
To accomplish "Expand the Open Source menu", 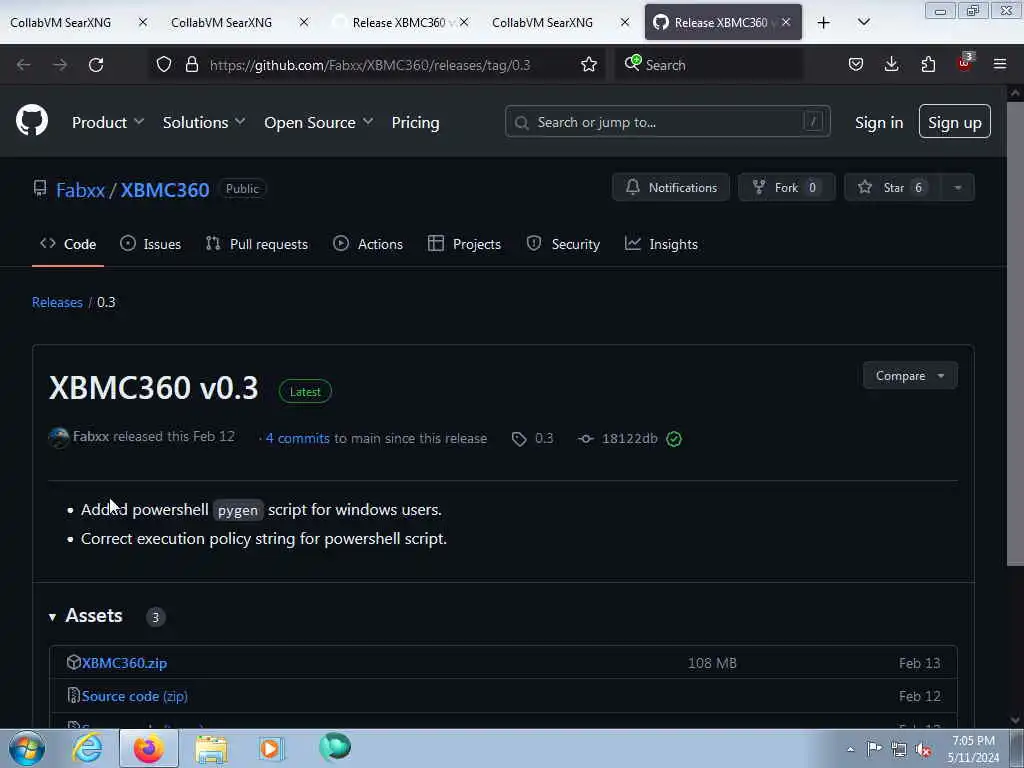I will coord(319,122).
